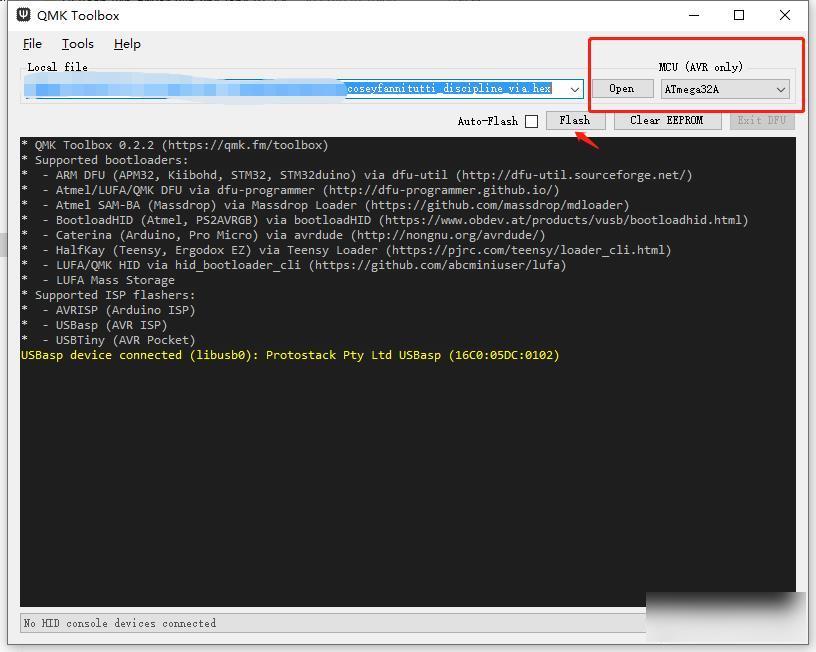The height and width of the screenshot is (652, 816).
Task: Expand the MCU ATmega32A dropdown
Action: pos(725,89)
